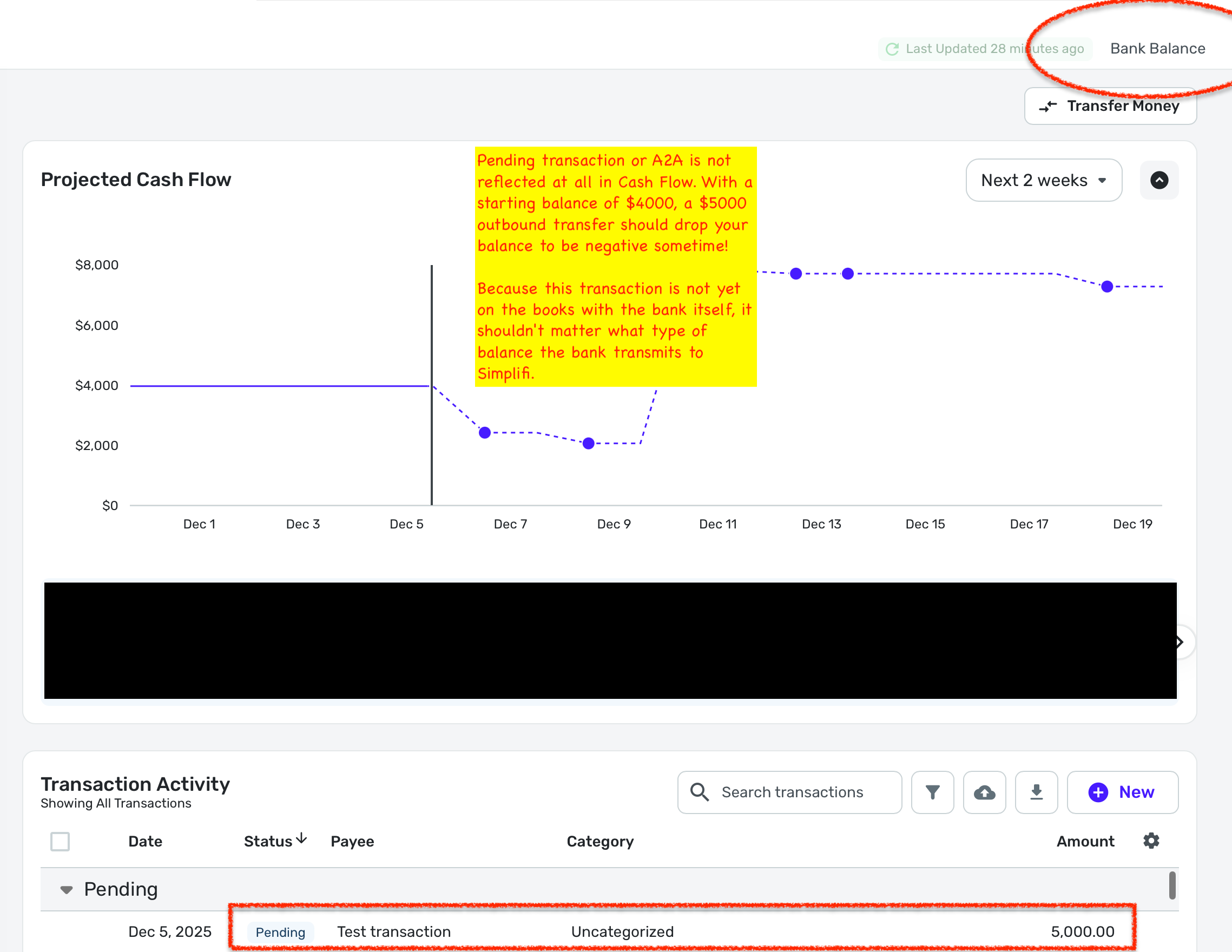Click the filter transactions funnel icon
This screenshot has width=1232, height=952.
932,792
